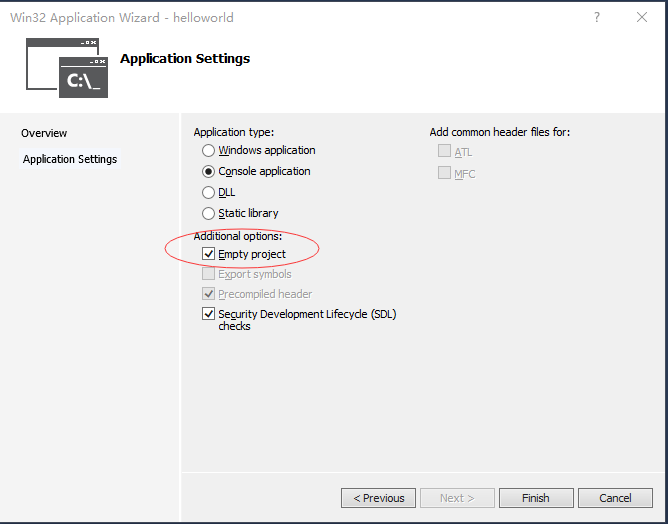Select Console application radio button
668x524 pixels.
point(209,172)
